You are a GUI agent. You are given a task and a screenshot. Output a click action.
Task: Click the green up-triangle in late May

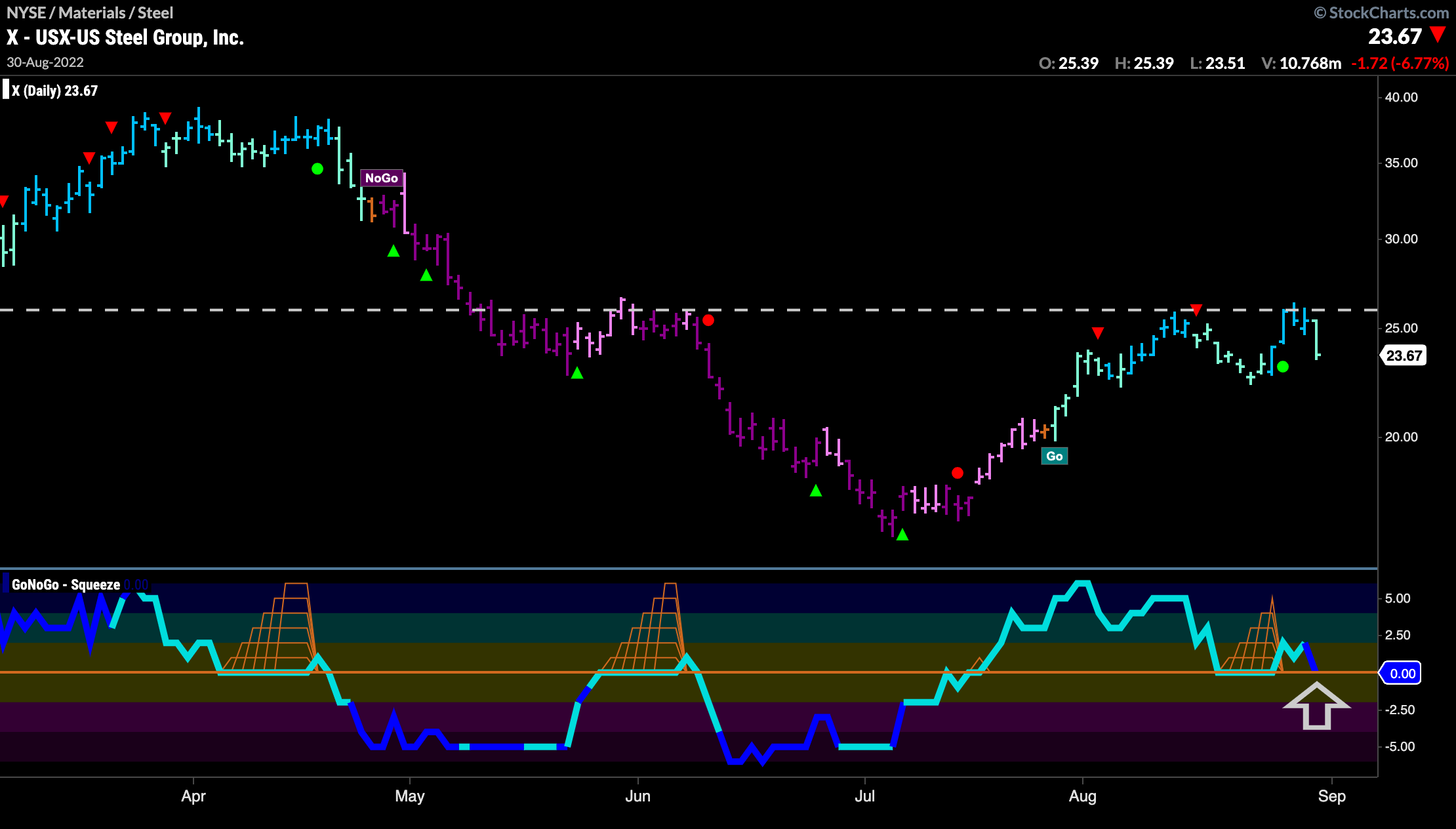(577, 373)
